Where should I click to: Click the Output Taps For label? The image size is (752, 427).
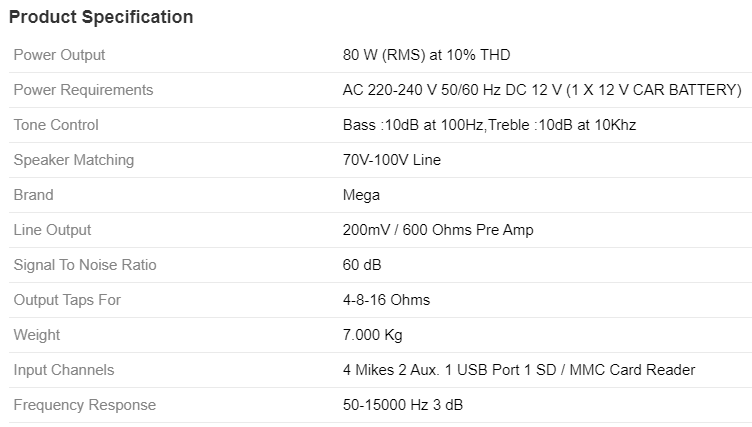coord(67,300)
